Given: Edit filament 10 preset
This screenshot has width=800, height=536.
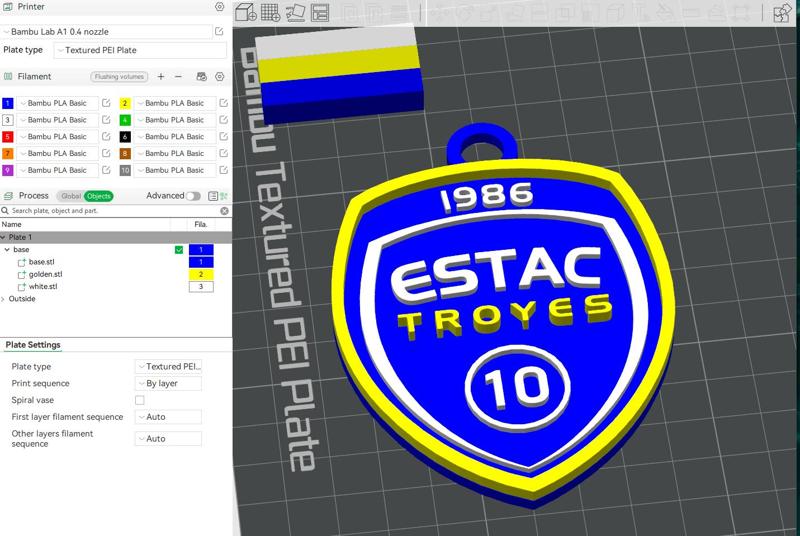Looking at the screenshot, I should point(223,170).
